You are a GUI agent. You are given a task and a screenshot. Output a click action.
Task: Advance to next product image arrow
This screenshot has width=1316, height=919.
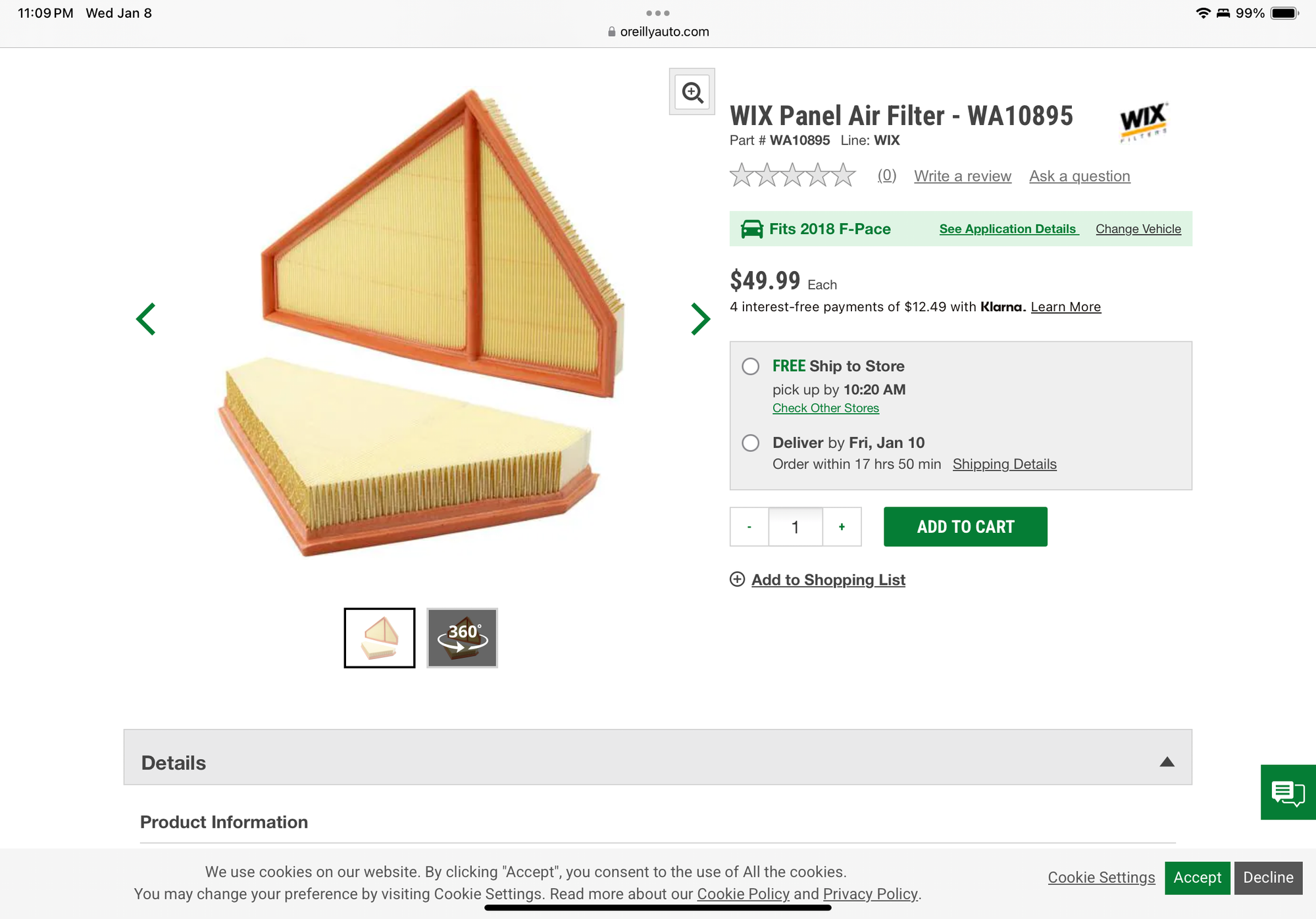click(700, 319)
